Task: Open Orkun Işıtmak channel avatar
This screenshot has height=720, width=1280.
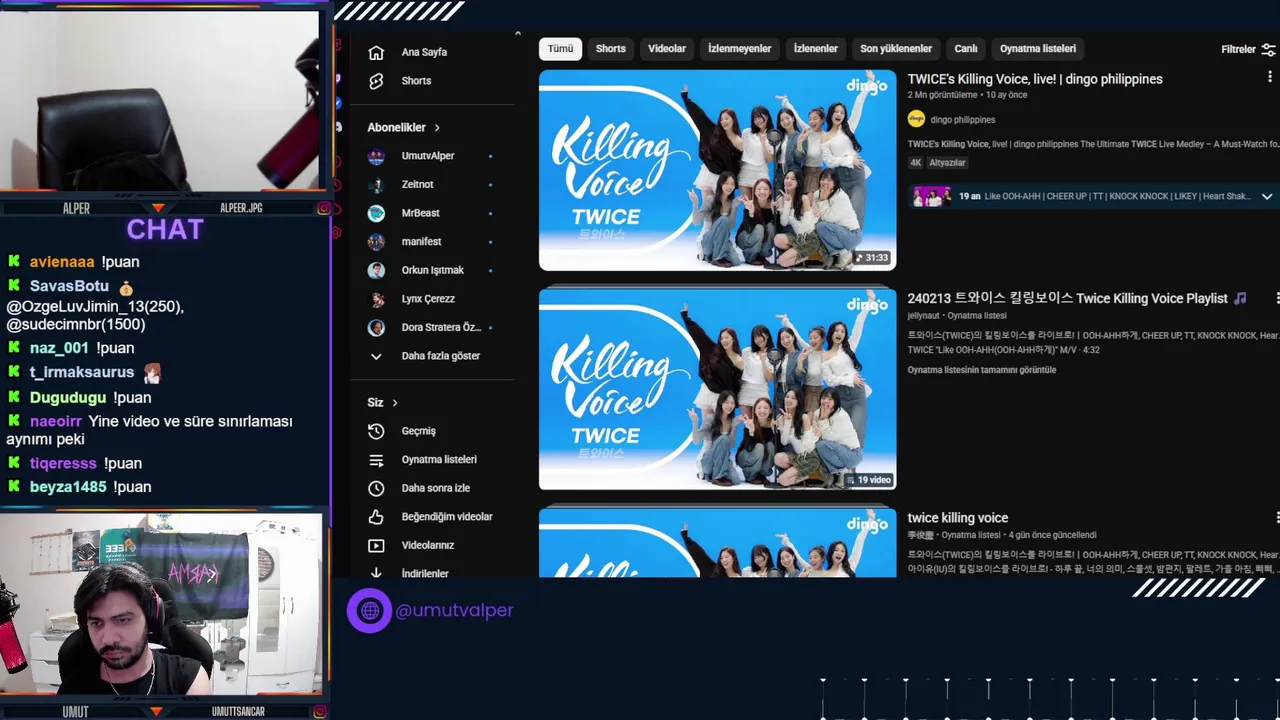Action: [x=376, y=270]
